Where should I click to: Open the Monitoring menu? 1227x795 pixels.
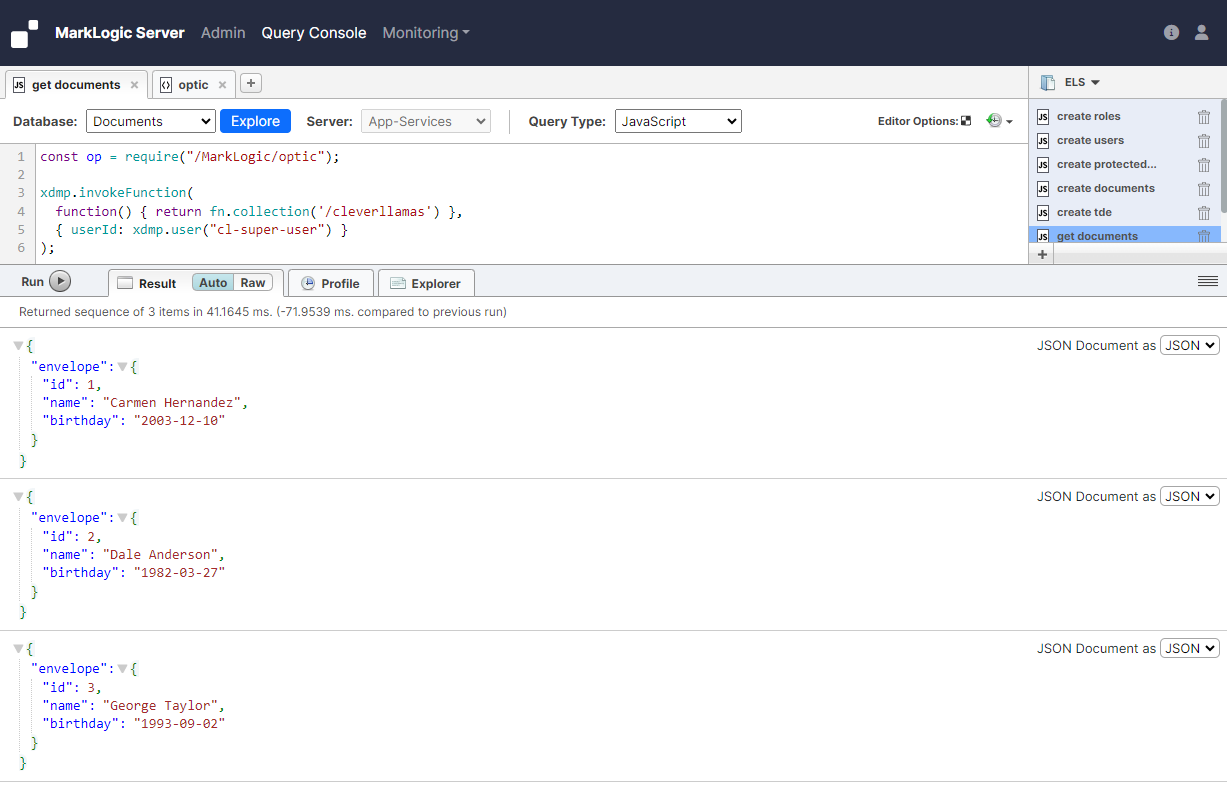tap(425, 33)
